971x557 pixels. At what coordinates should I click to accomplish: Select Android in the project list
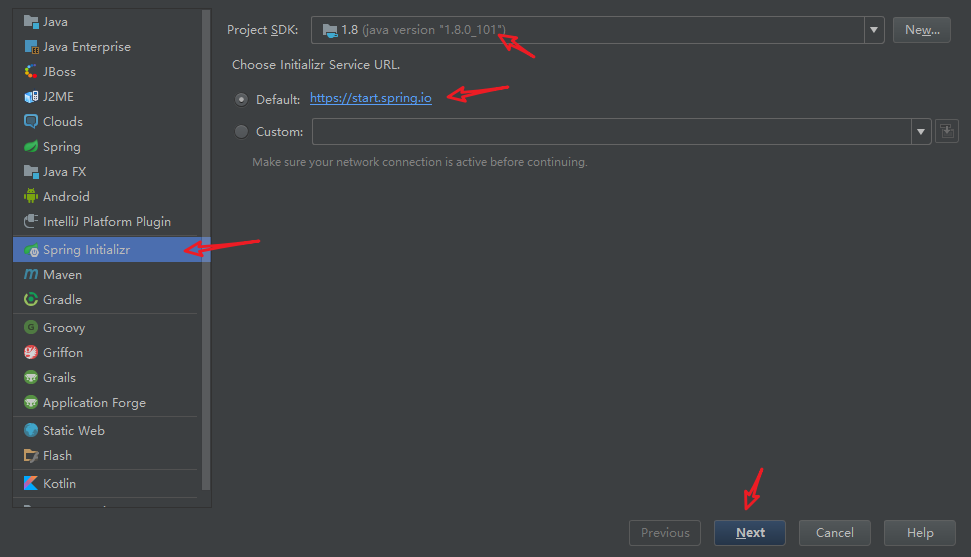pyautogui.click(x=107, y=196)
